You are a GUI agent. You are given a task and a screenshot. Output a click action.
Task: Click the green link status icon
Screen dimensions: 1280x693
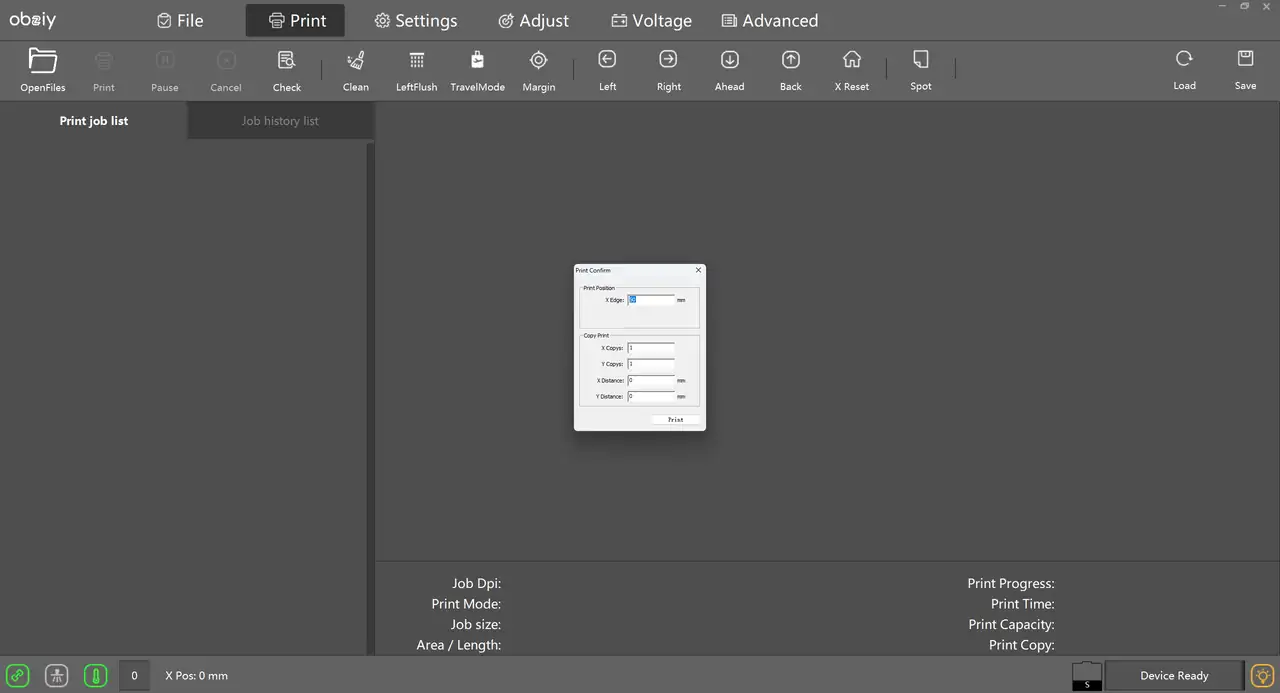[x=17, y=675]
